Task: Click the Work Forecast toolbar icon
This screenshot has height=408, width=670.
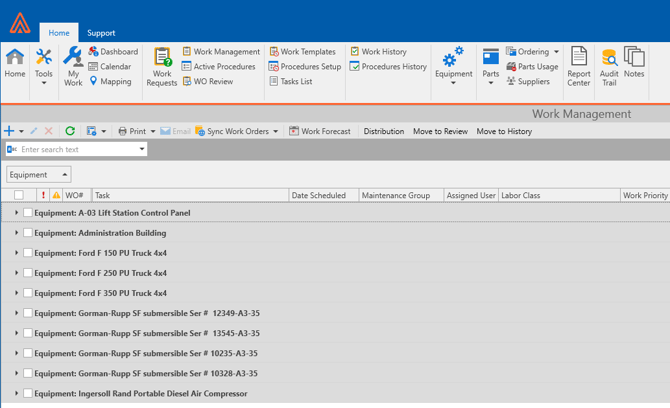Action: [x=294, y=131]
